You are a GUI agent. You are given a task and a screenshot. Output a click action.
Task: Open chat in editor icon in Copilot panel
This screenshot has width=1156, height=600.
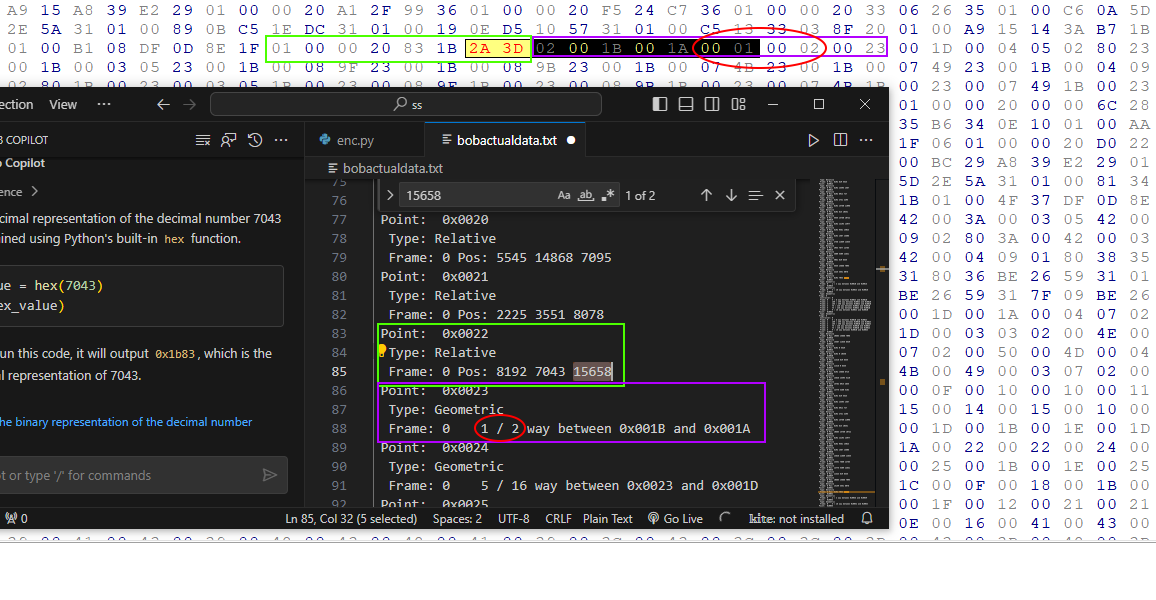(x=229, y=140)
